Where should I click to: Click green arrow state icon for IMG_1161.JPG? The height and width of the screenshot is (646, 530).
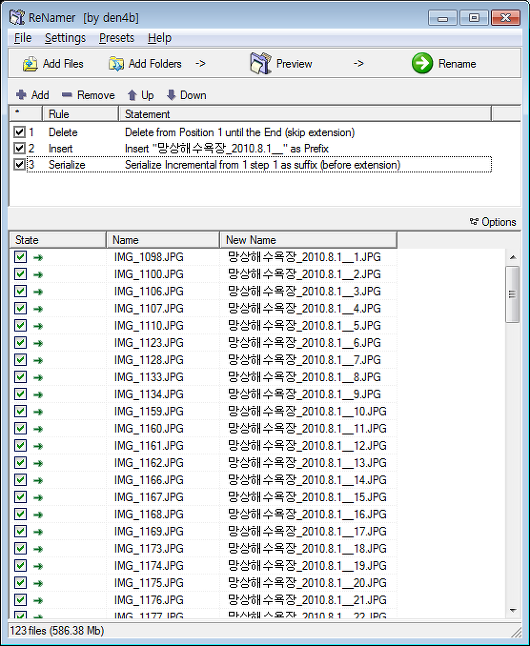38,446
